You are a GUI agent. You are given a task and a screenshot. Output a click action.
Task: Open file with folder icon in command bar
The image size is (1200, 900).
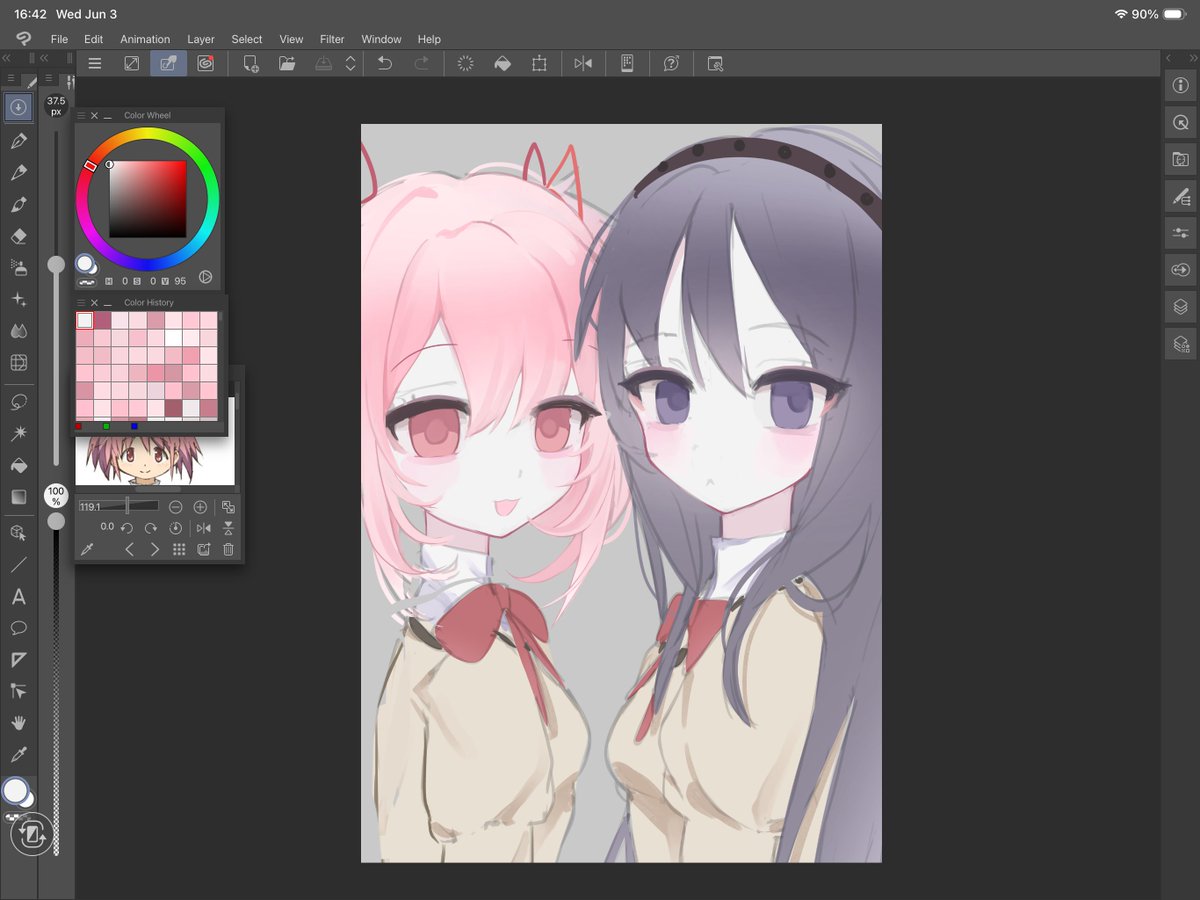(x=287, y=63)
